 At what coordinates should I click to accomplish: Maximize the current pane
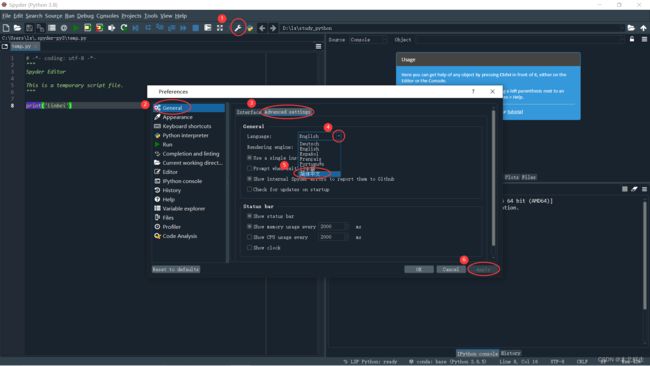click(x=208, y=28)
